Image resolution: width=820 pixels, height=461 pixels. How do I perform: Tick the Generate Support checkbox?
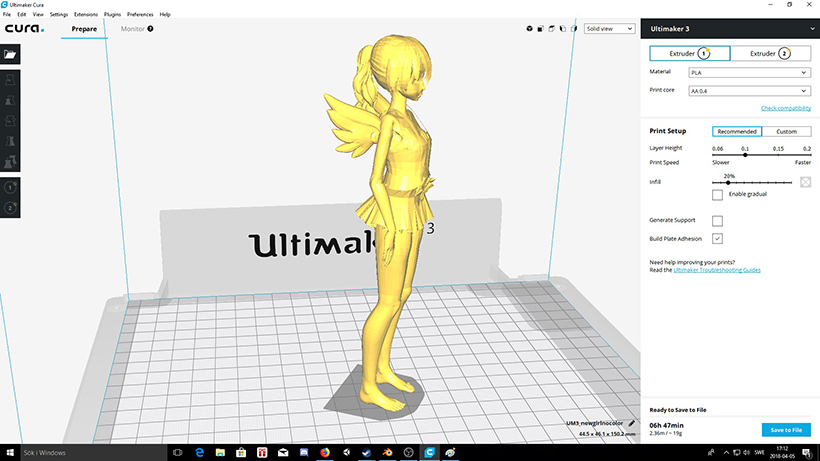pos(717,221)
